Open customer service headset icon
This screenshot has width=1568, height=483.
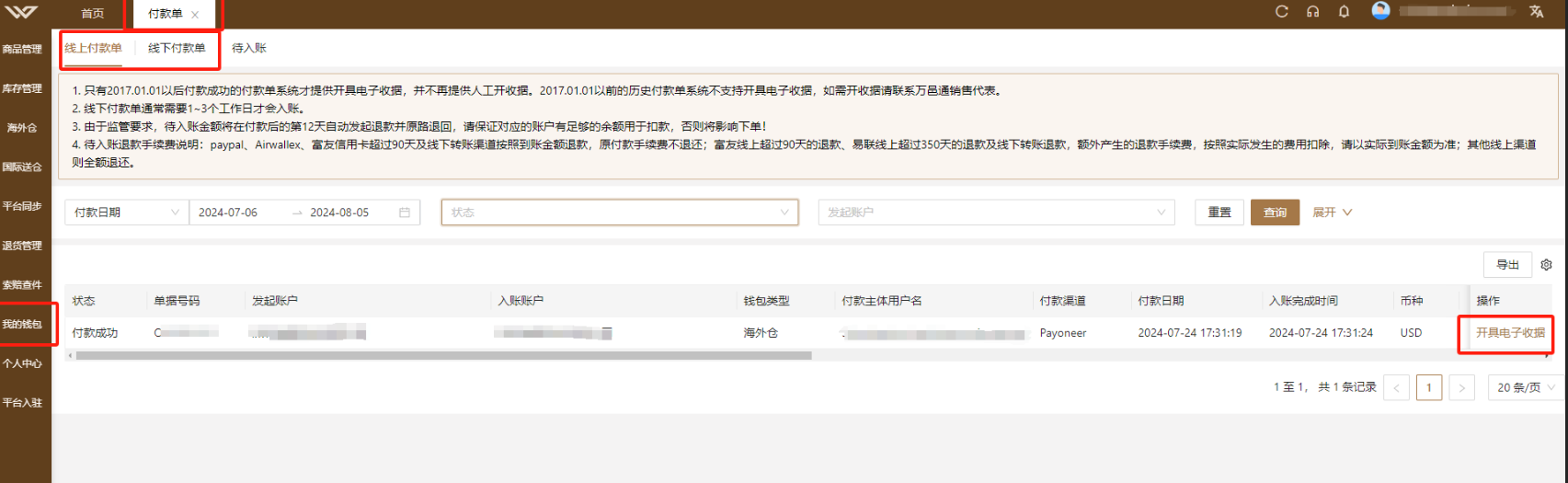1312,12
